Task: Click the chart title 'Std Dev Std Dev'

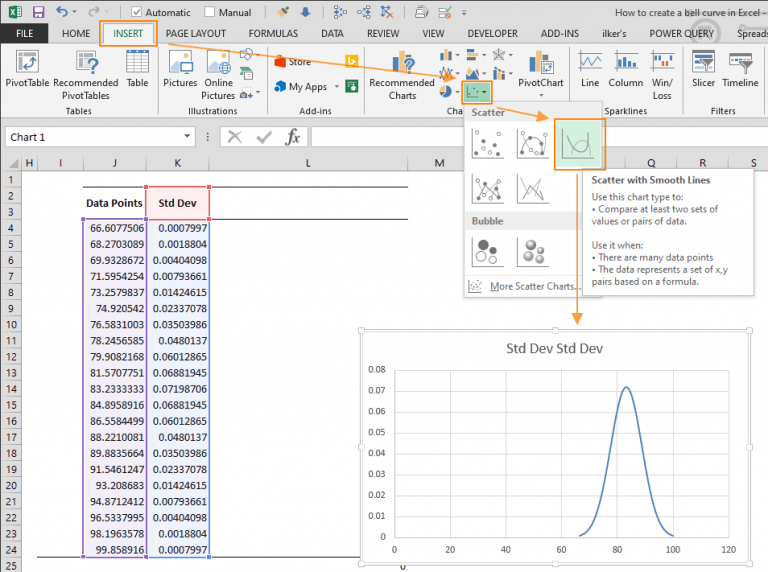Action: click(554, 348)
